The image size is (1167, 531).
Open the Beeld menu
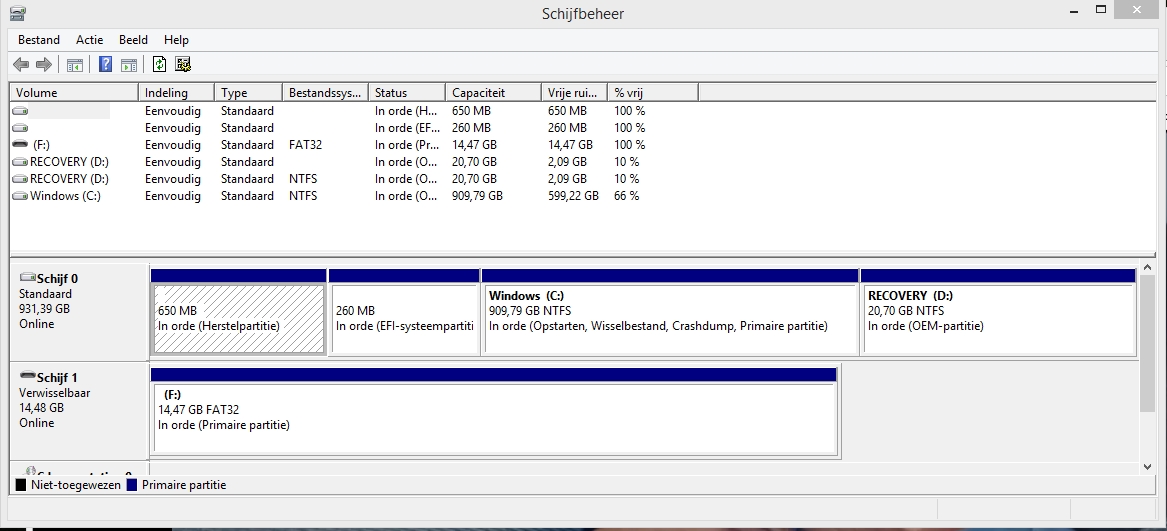click(x=133, y=40)
